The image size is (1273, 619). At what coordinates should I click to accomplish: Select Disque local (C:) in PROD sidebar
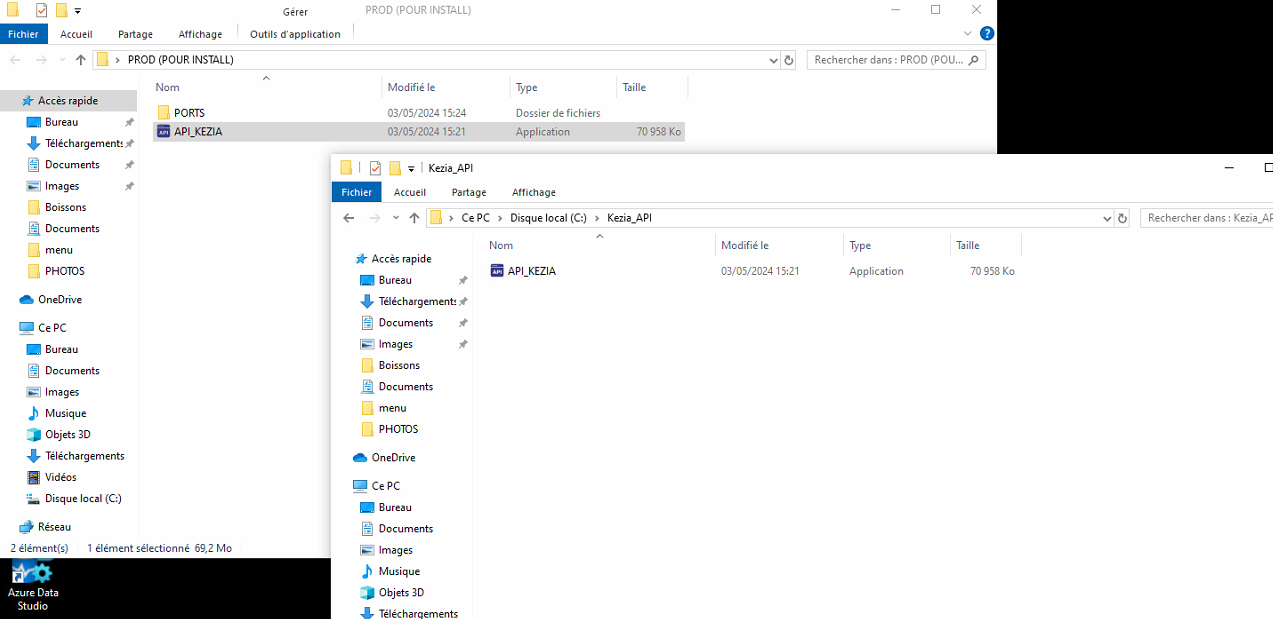coord(83,499)
